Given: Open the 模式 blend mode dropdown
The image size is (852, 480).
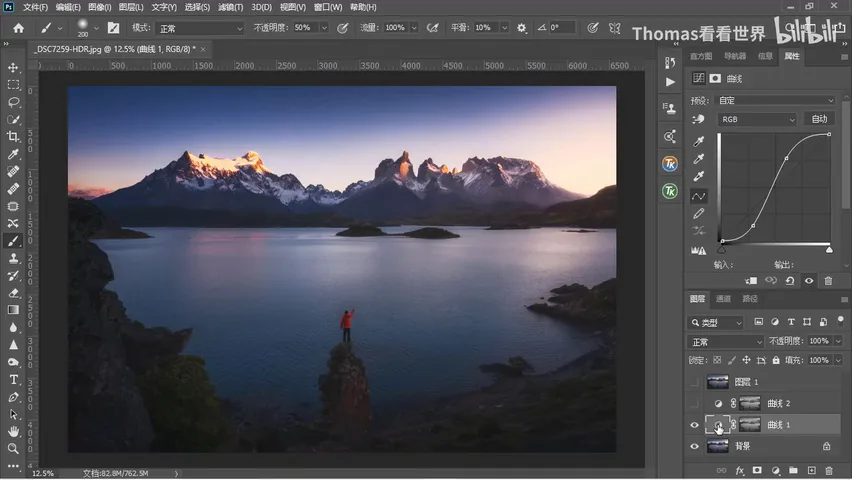Looking at the screenshot, I should tap(201, 28).
